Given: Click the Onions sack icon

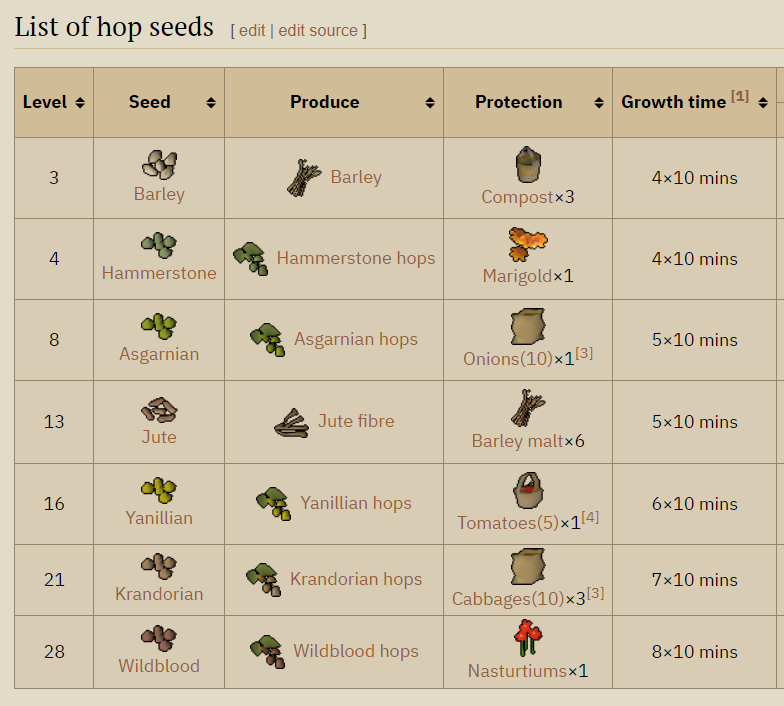Looking at the screenshot, I should click(527, 327).
